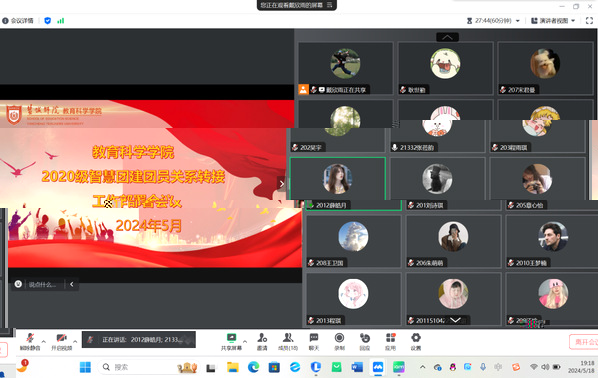Start recording with record icon

coord(339,341)
